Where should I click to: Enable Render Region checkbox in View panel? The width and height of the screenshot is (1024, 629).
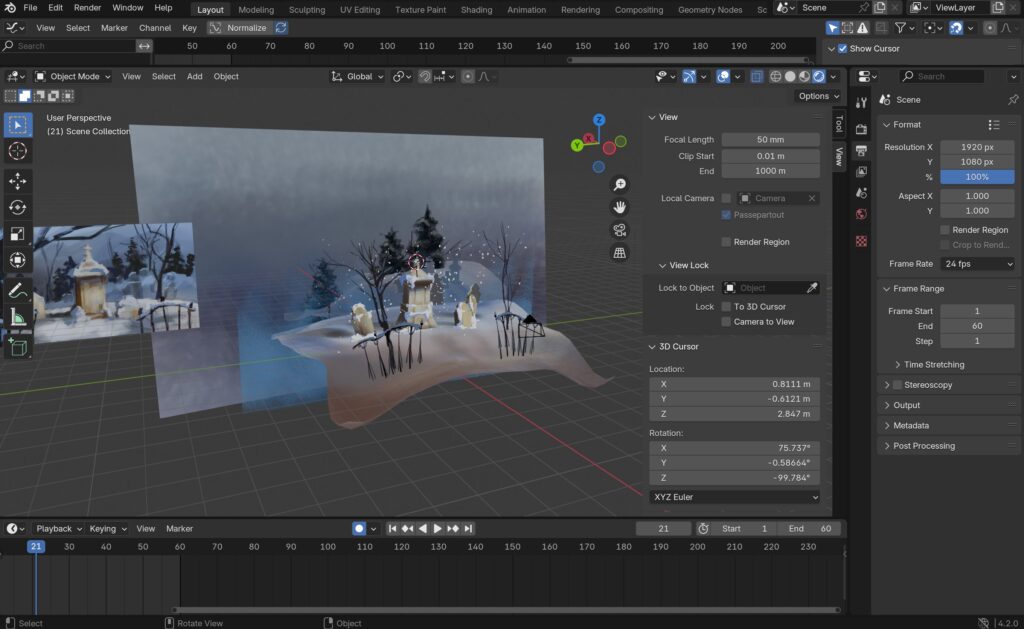point(726,242)
